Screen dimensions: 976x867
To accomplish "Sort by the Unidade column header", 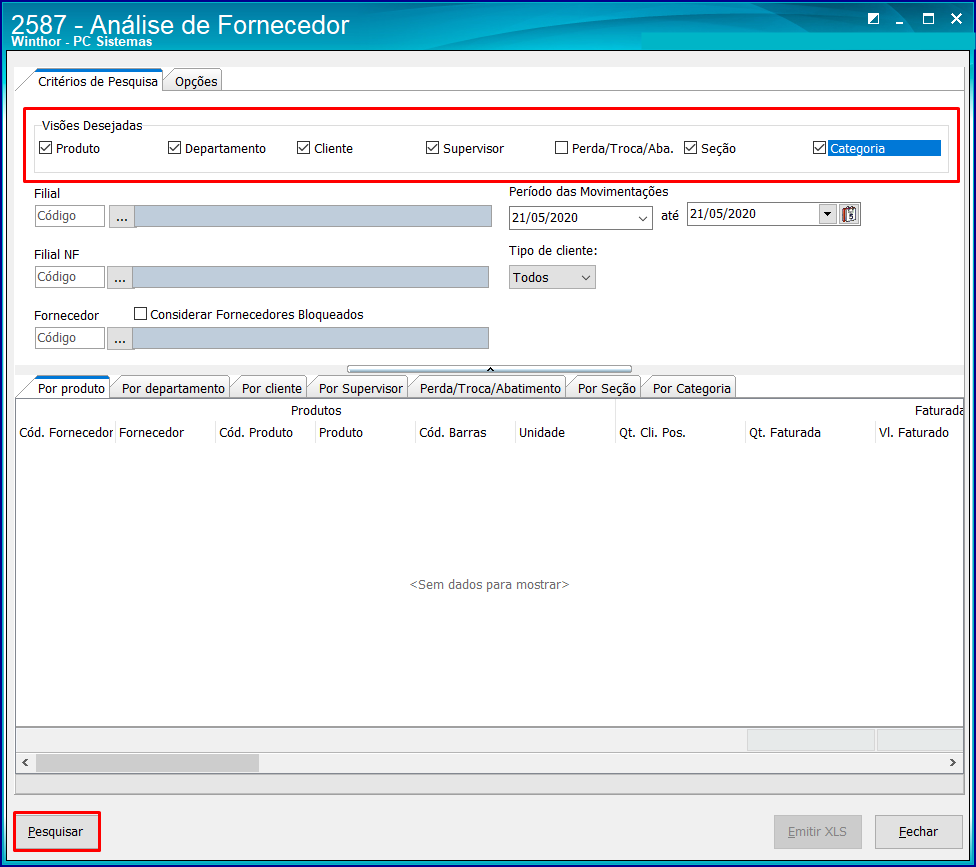I will pos(565,433).
